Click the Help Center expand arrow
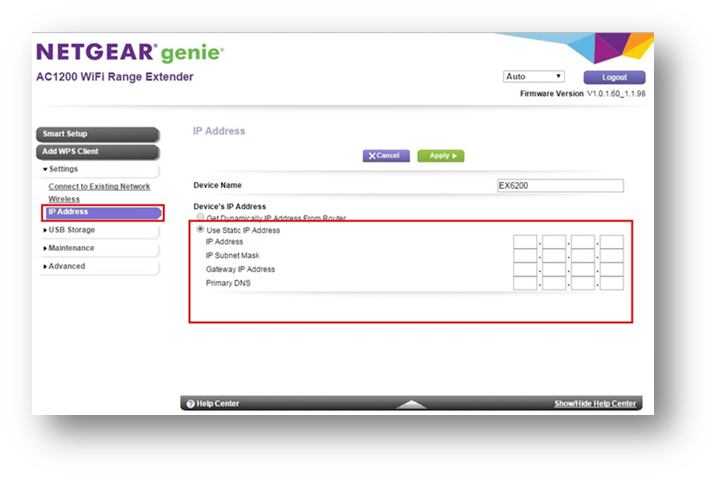The width and height of the screenshot is (719, 480). (x=411, y=404)
